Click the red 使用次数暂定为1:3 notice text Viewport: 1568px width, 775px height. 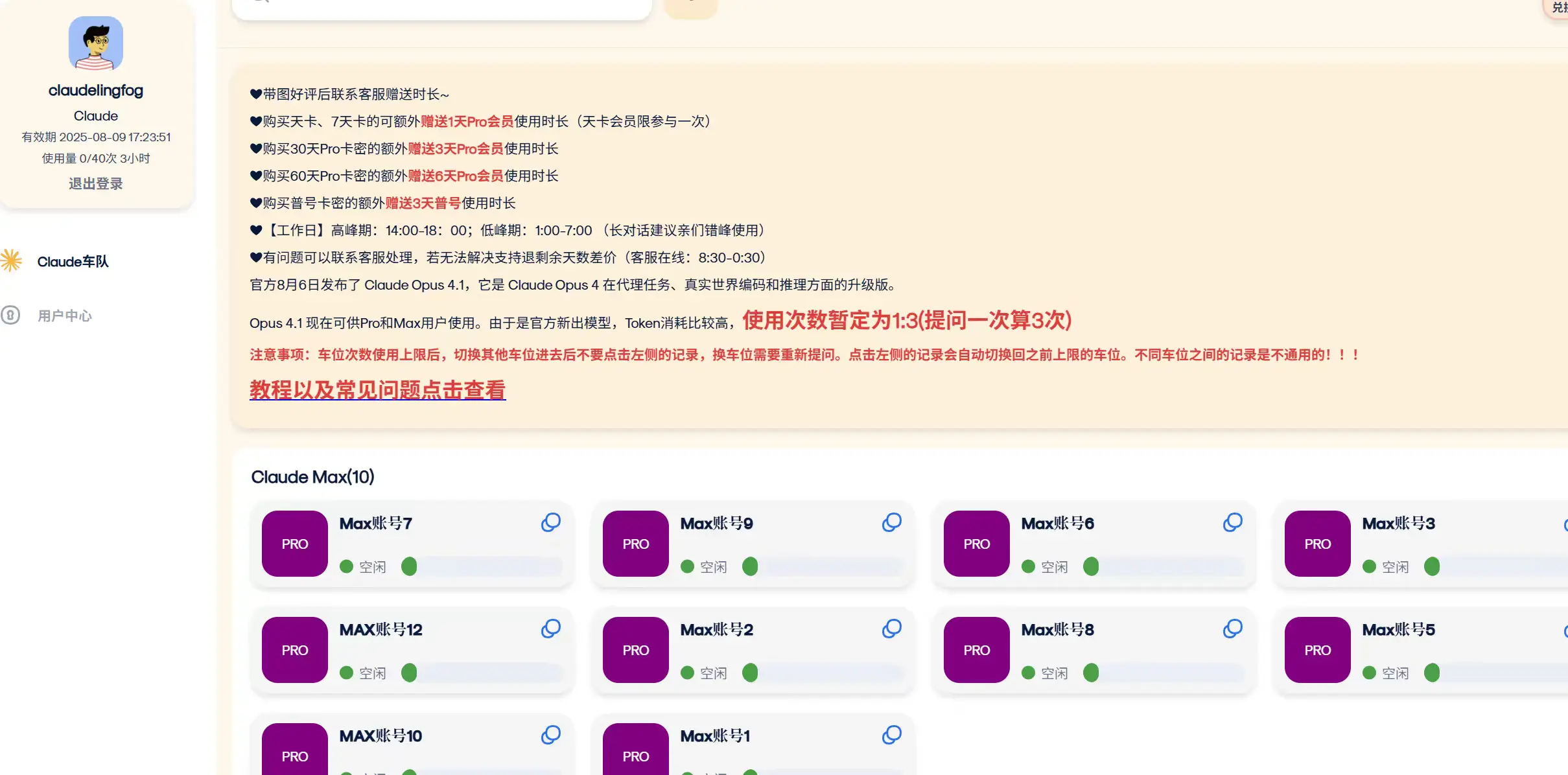click(x=907, y=320)
